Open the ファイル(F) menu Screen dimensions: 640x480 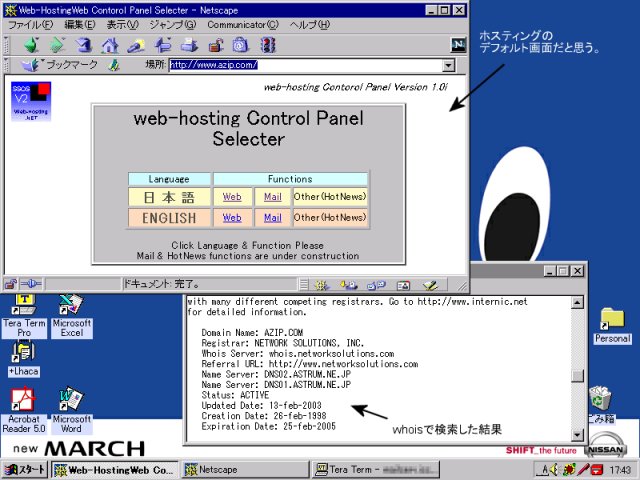click(31, 25)
